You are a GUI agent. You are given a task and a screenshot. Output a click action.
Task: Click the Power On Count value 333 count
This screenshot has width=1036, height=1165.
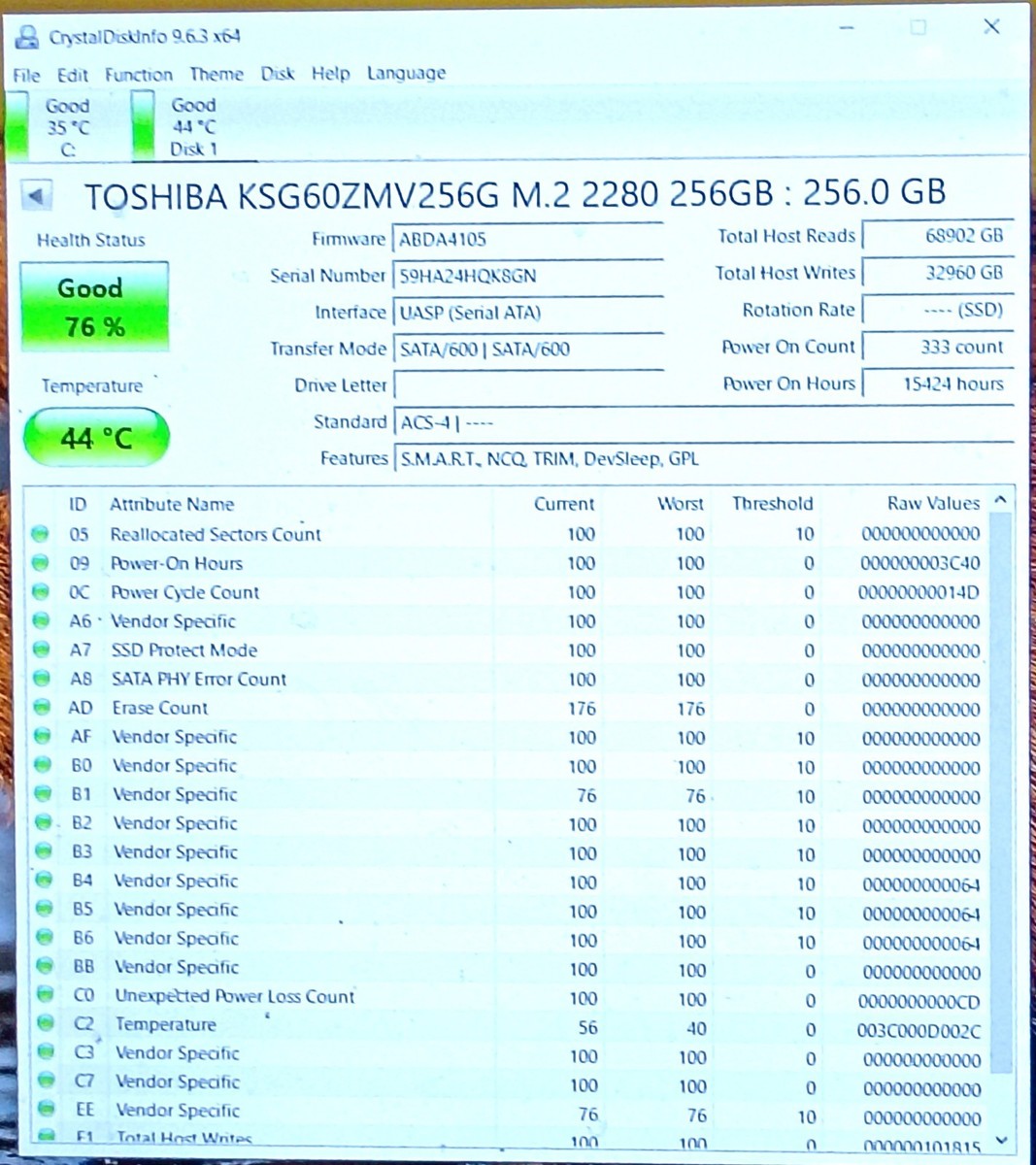[x=938, y=347]
